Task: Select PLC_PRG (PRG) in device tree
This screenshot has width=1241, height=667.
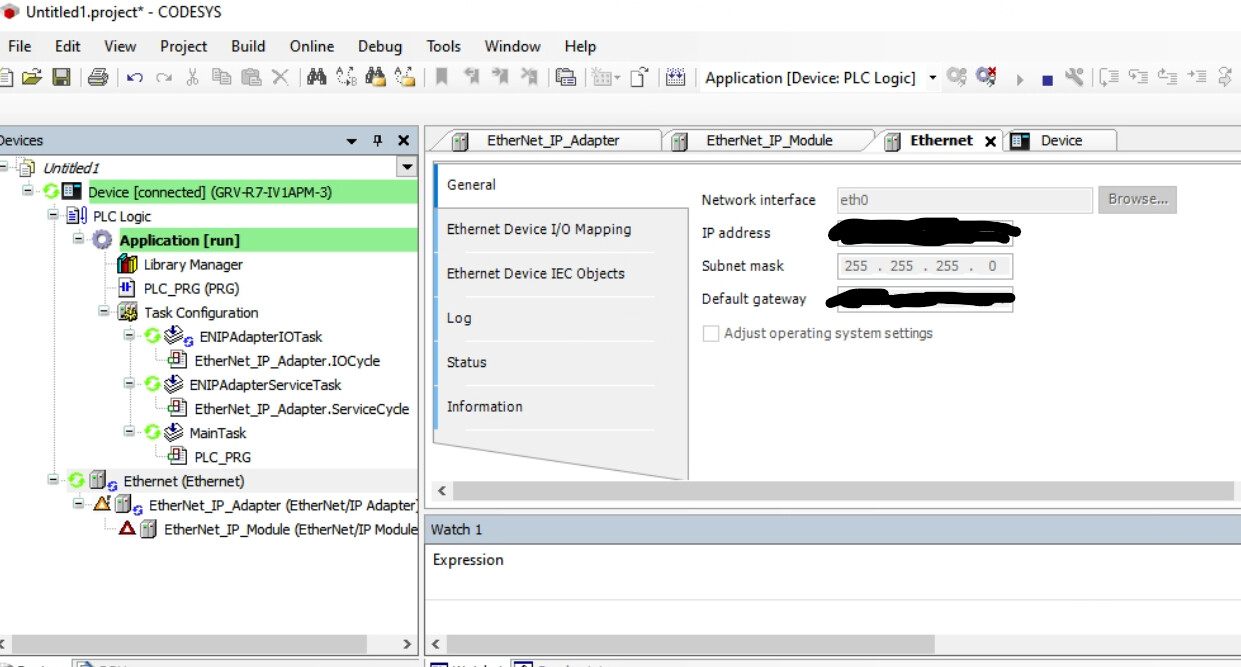Action: (x=190, y=288)
